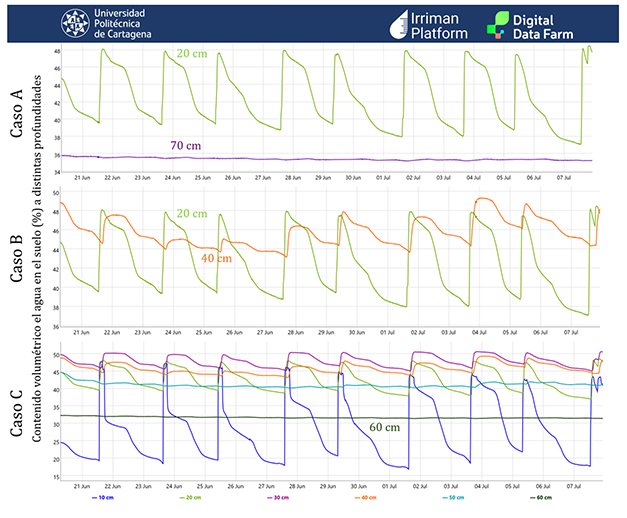Click the Universidad Politécnica de Cartagena emblem
Screen dimensions: 627x518
[x=73, y=22]
